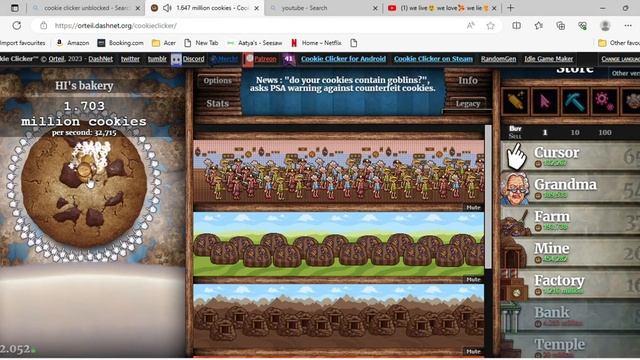The height and width of the screenshot is (360, 640).
Task: Click the address bar URL
Action: (x=116, y=26)
